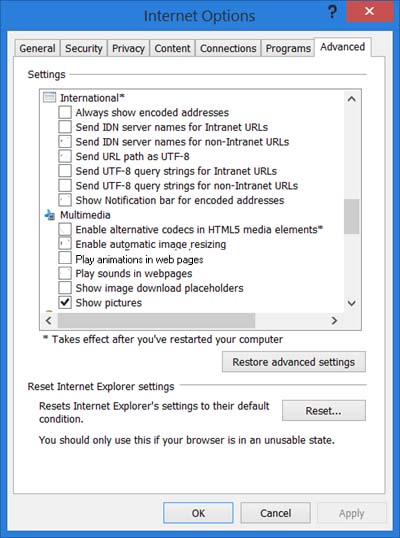Toggle Play sounds in webpages checkbox
Screen dimensions: 400x538
pyautogui.click(x=65, y=273)
